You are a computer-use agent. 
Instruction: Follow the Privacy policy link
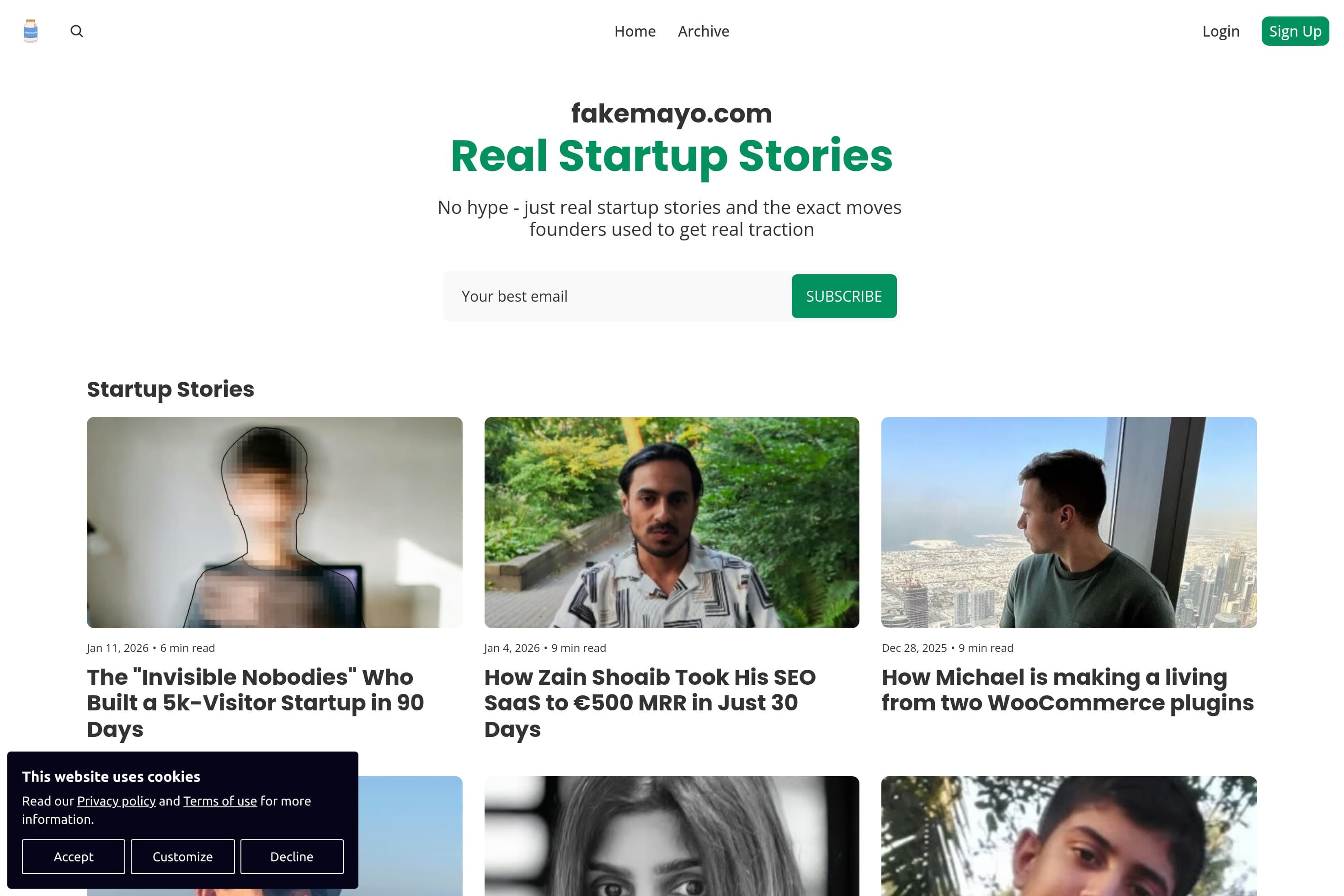116,801
